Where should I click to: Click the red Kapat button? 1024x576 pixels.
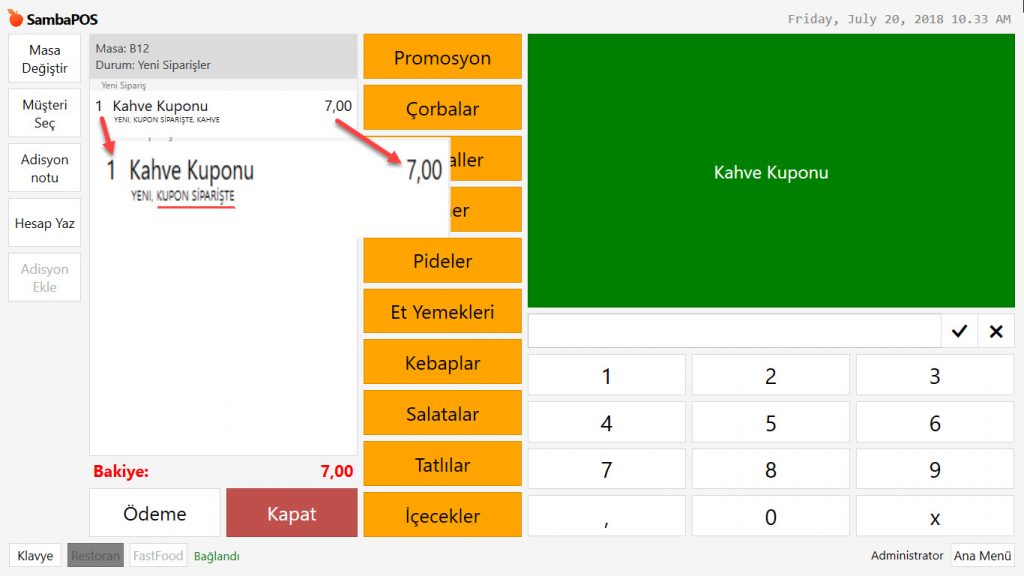[291, 514]
